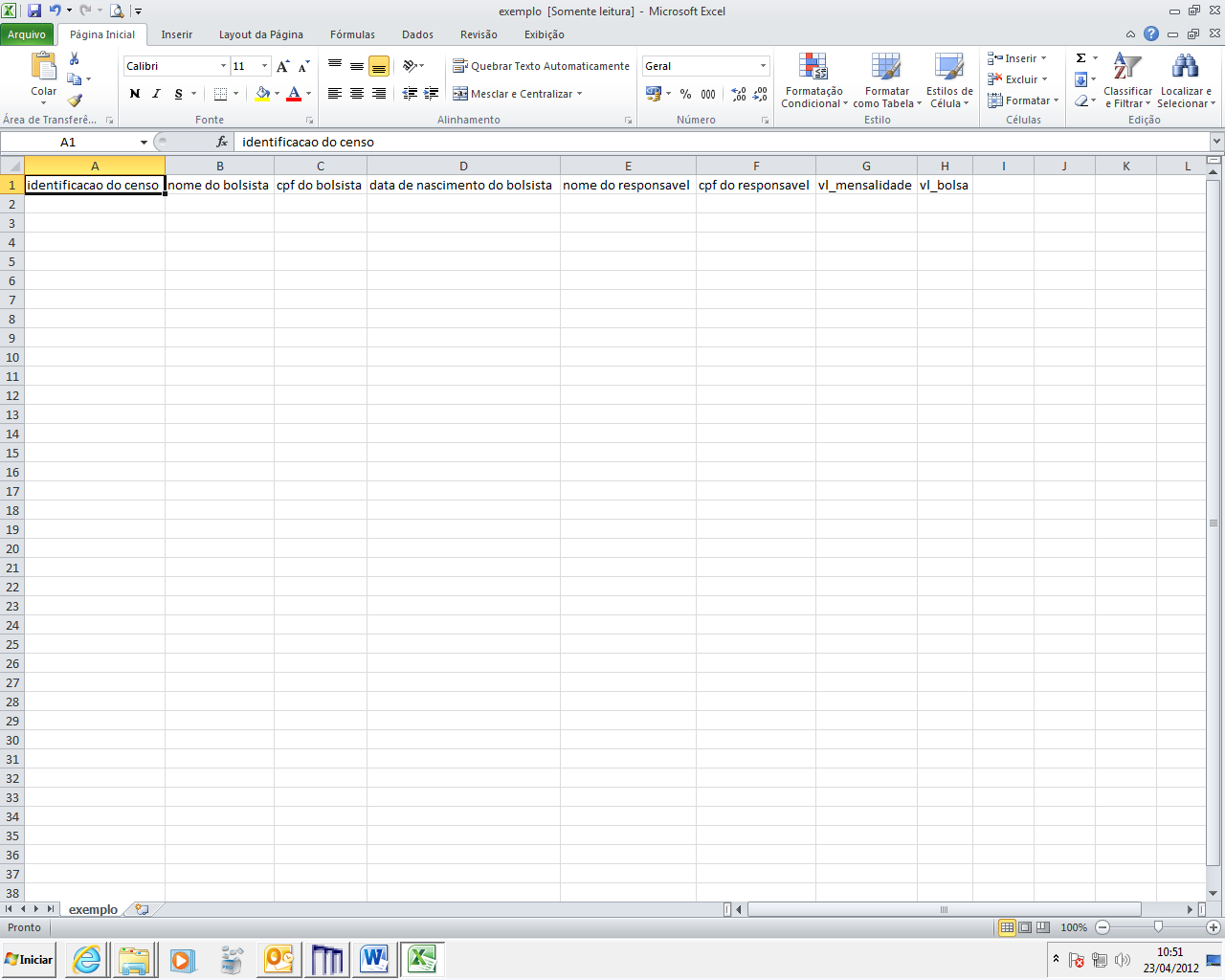Click Formatar in Células group

point(1023,100)
